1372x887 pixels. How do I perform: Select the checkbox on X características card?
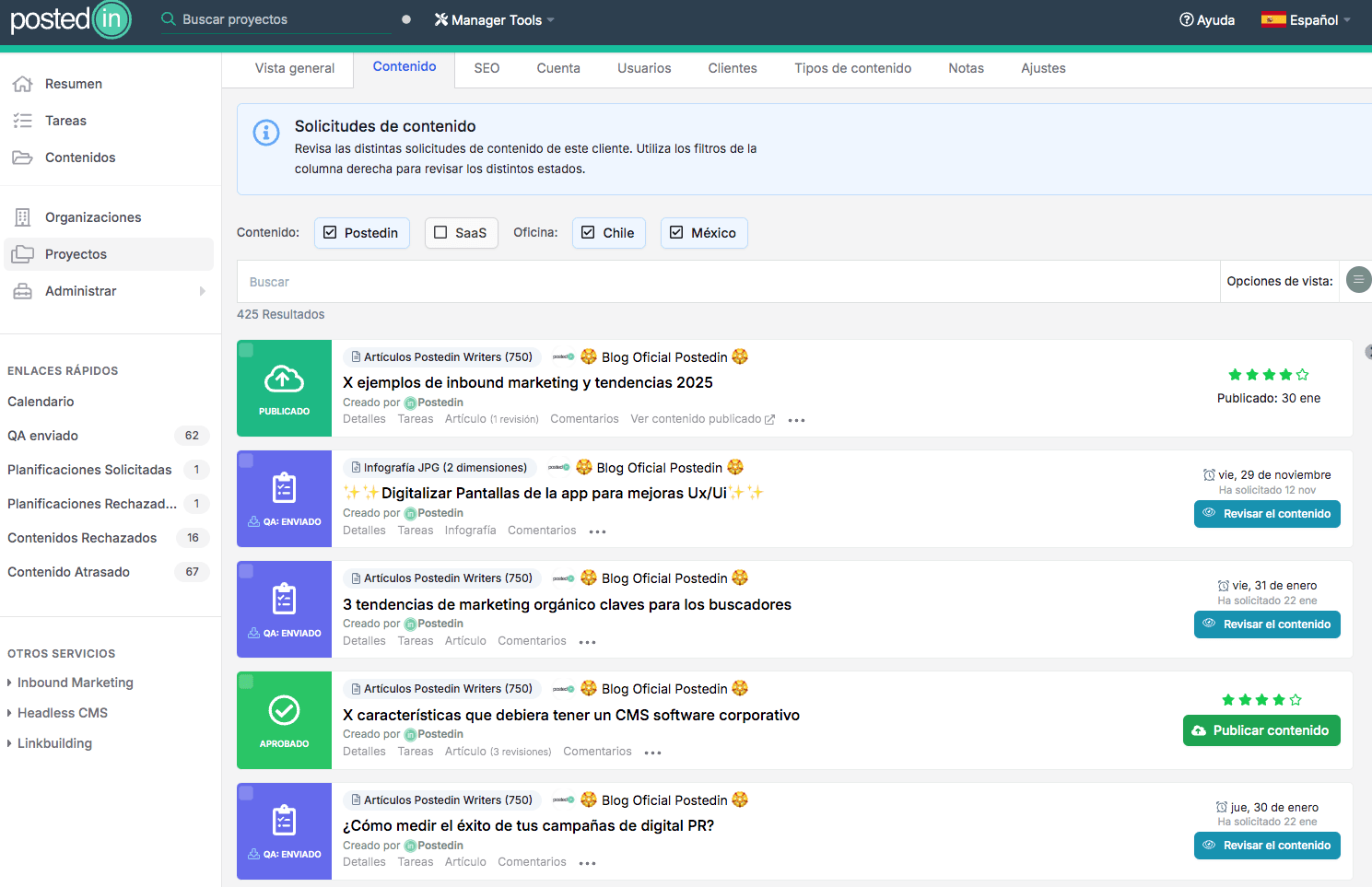(246, 682)
